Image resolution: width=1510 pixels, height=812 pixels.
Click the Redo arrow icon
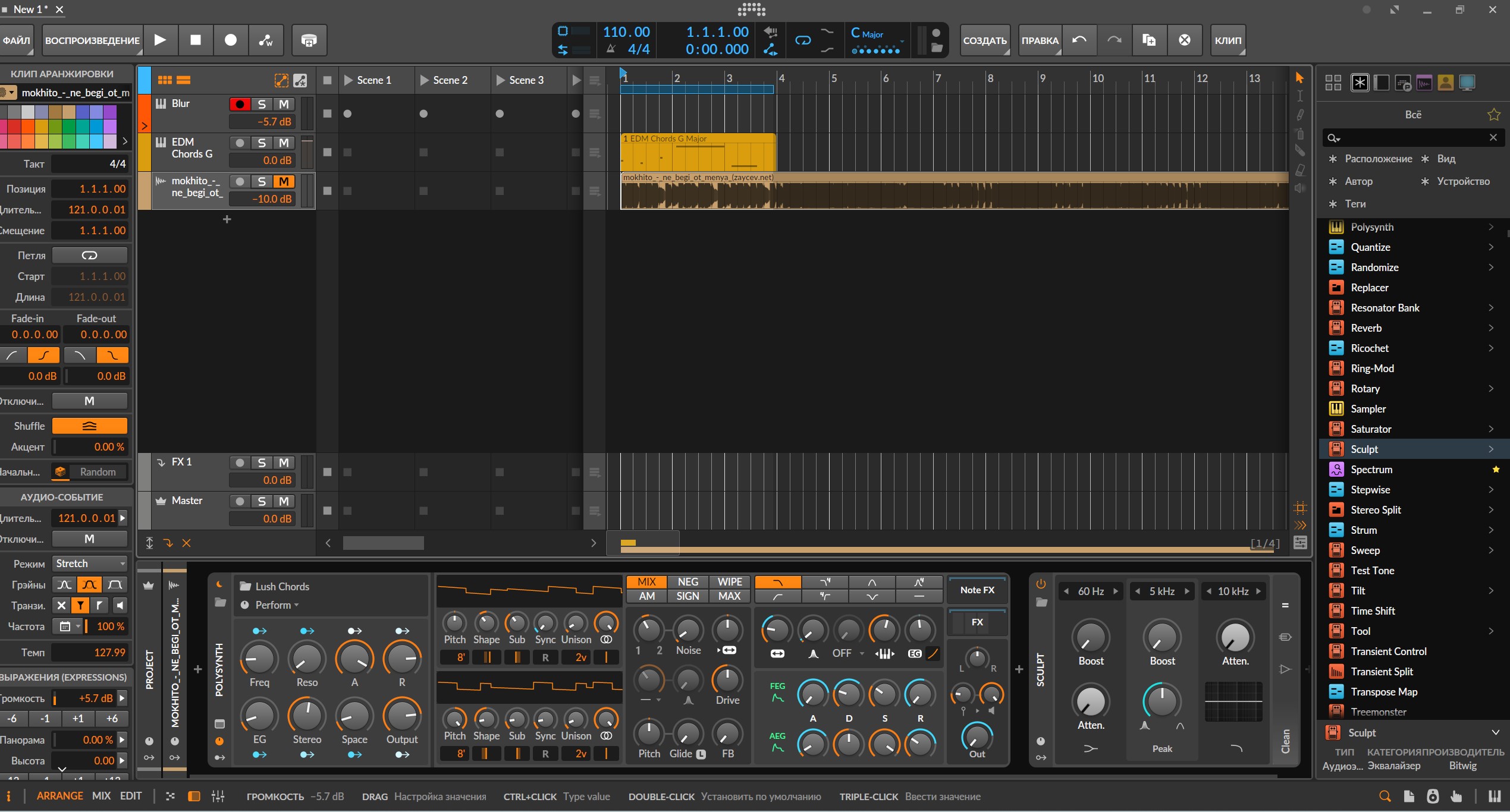tap(1114, 40)
